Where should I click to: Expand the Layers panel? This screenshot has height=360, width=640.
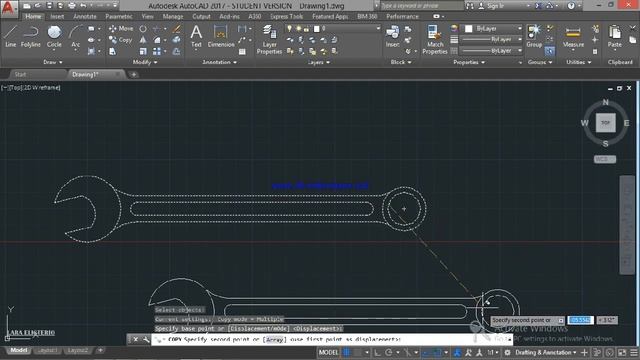pos(318,62)
